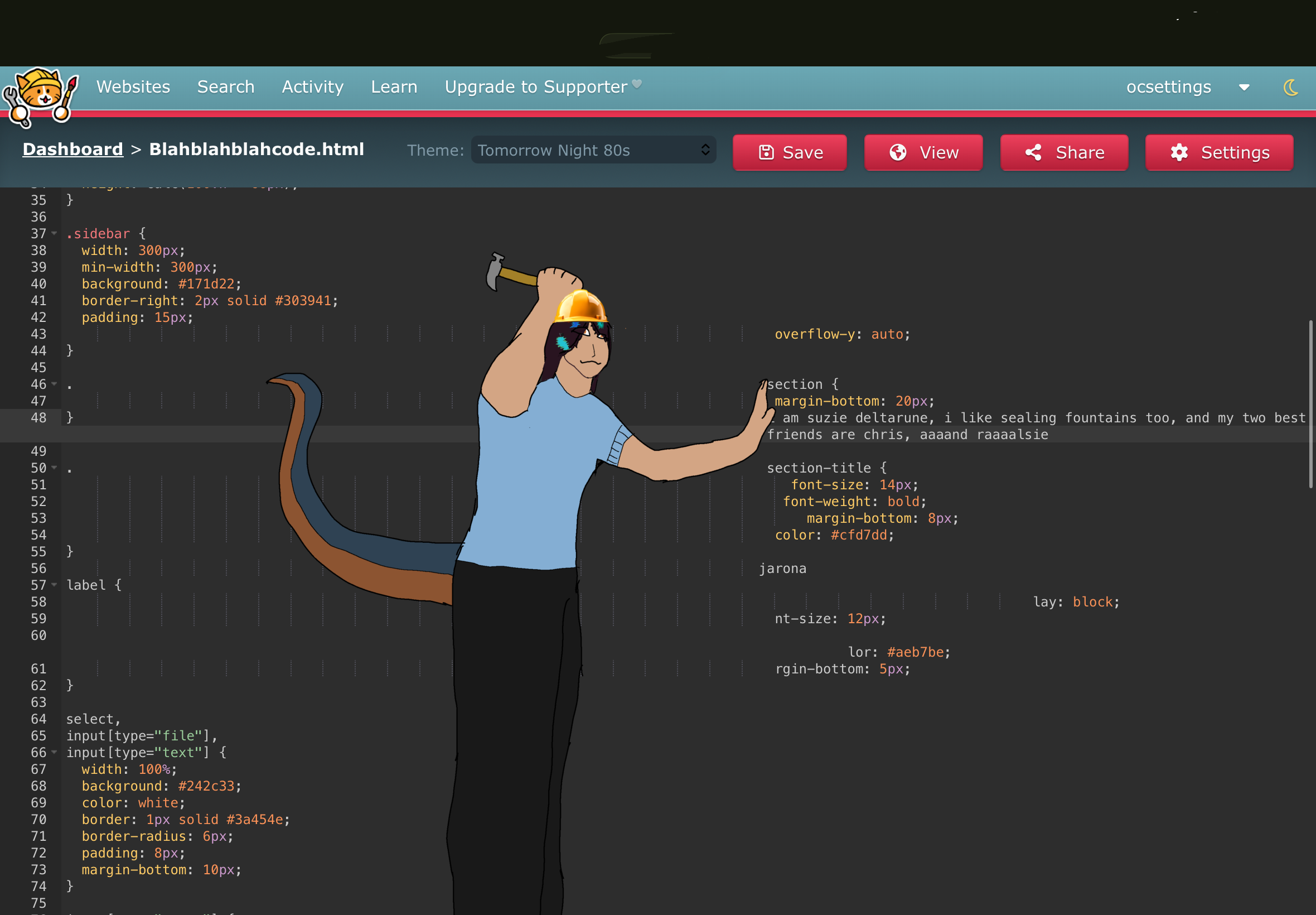Collapse the .sidebar block at line 37
Image resolution: width=1316 pixels, height=915 pixels.
(x=55, y=233)
